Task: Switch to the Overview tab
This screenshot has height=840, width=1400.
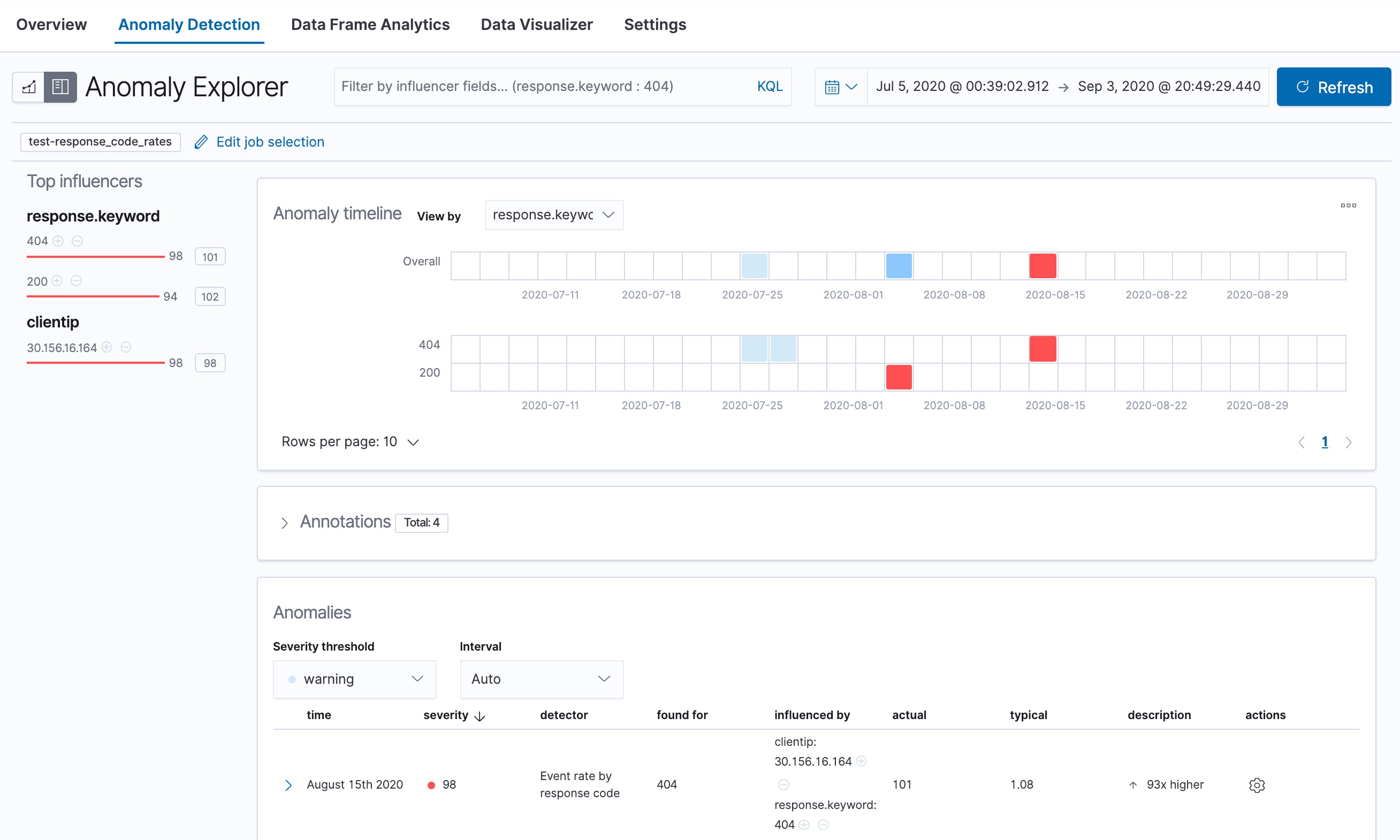Action: coord(51,24)
